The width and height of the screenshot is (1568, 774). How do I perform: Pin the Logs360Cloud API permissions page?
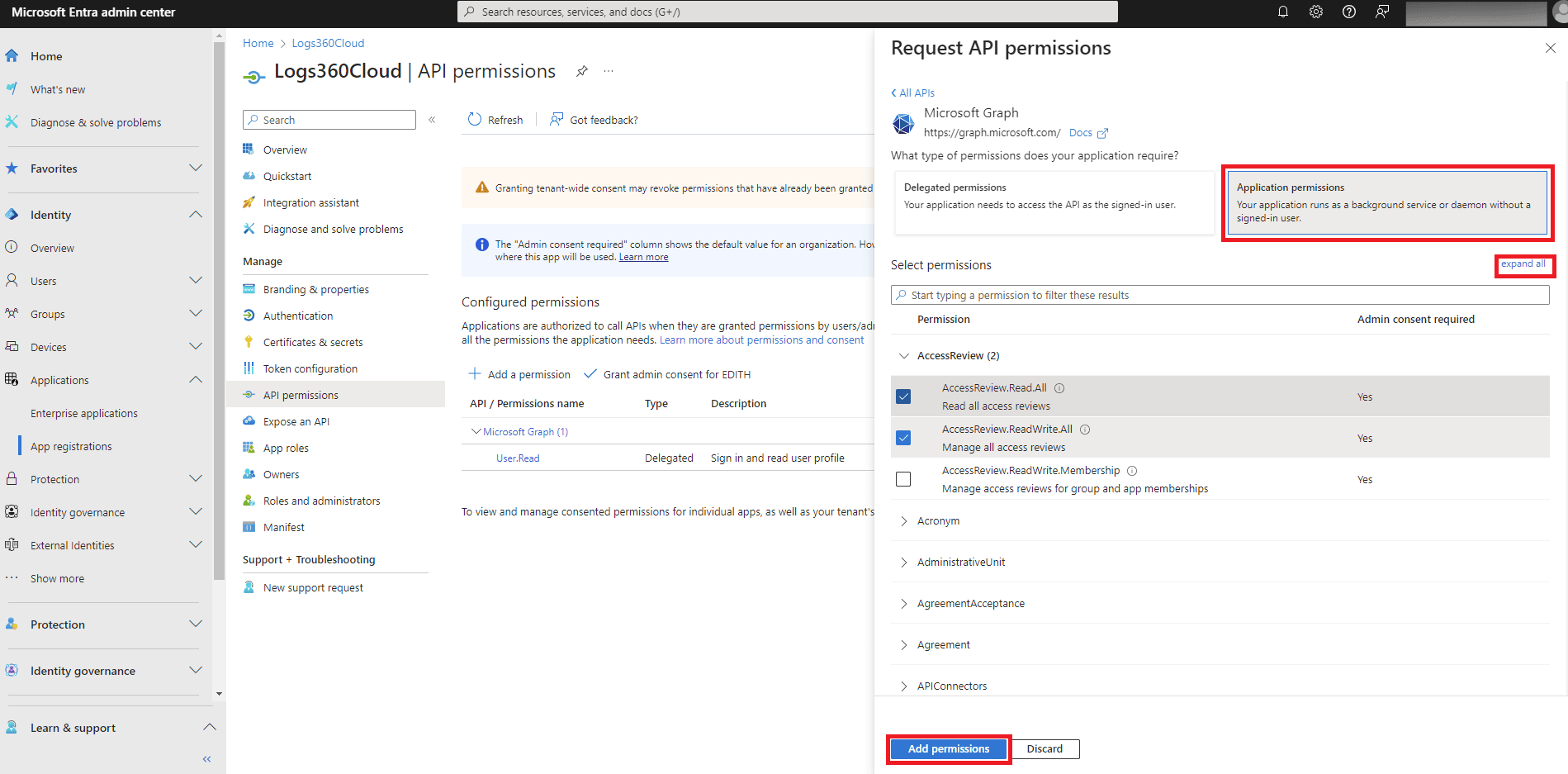[x=582, y=72]
